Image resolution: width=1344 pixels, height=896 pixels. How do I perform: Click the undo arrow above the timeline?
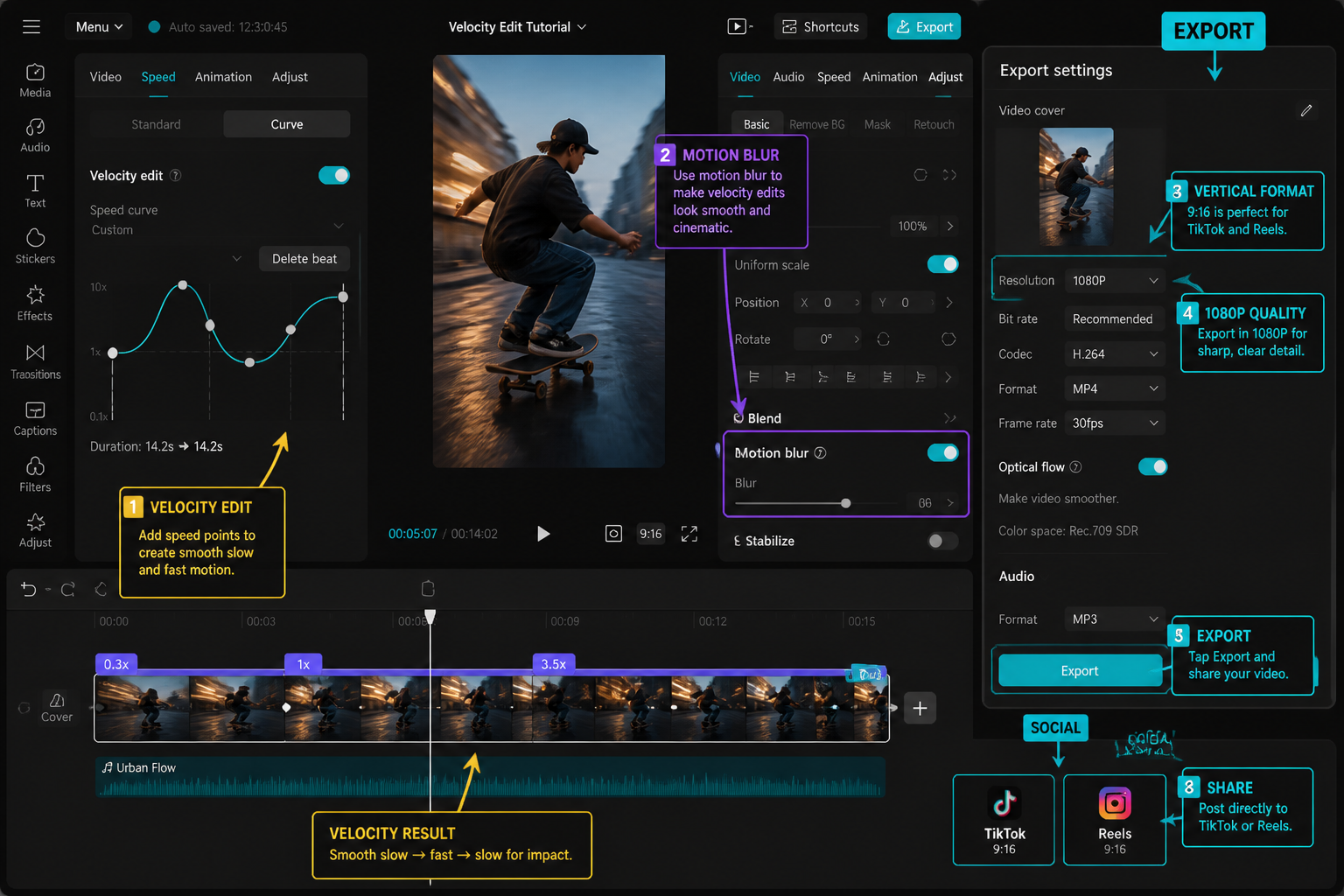coord(28,589)
